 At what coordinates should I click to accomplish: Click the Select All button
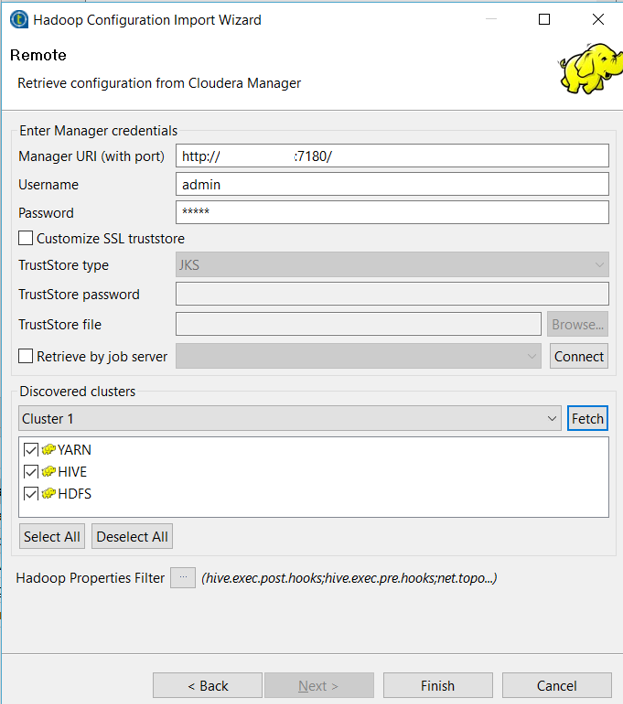(52, 536)
